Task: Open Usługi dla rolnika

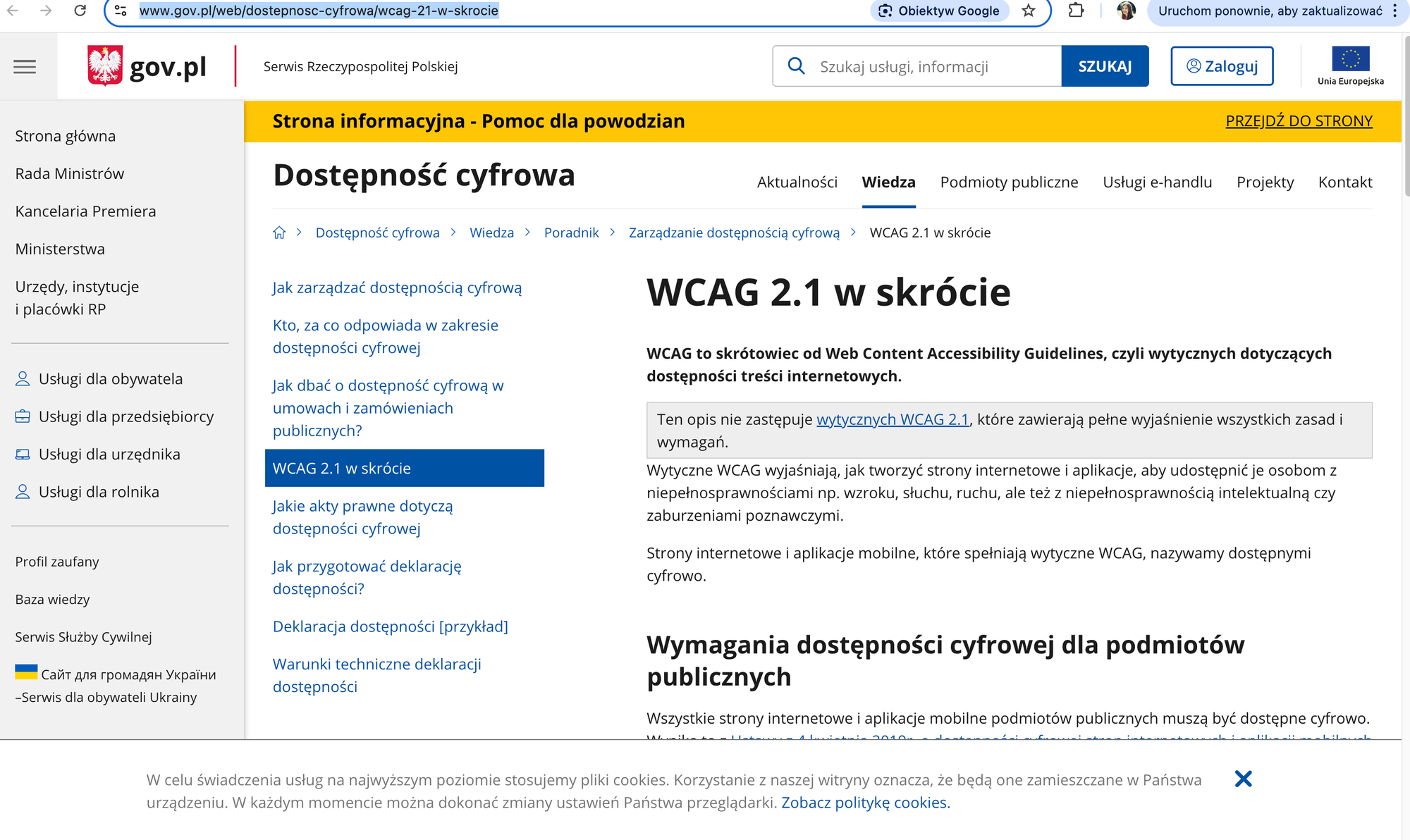Action: [87, 492]
